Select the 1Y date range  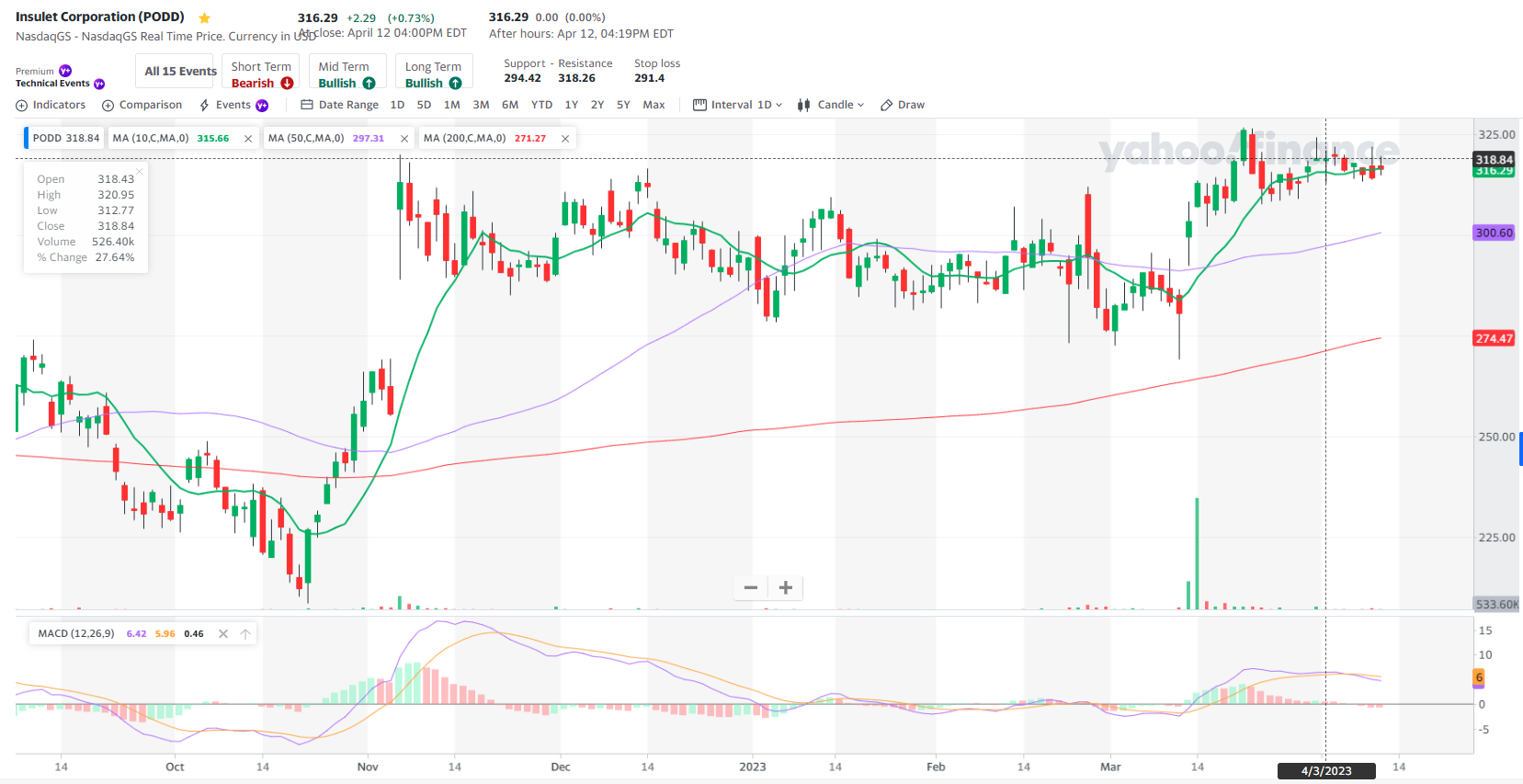tap(572, 105)
